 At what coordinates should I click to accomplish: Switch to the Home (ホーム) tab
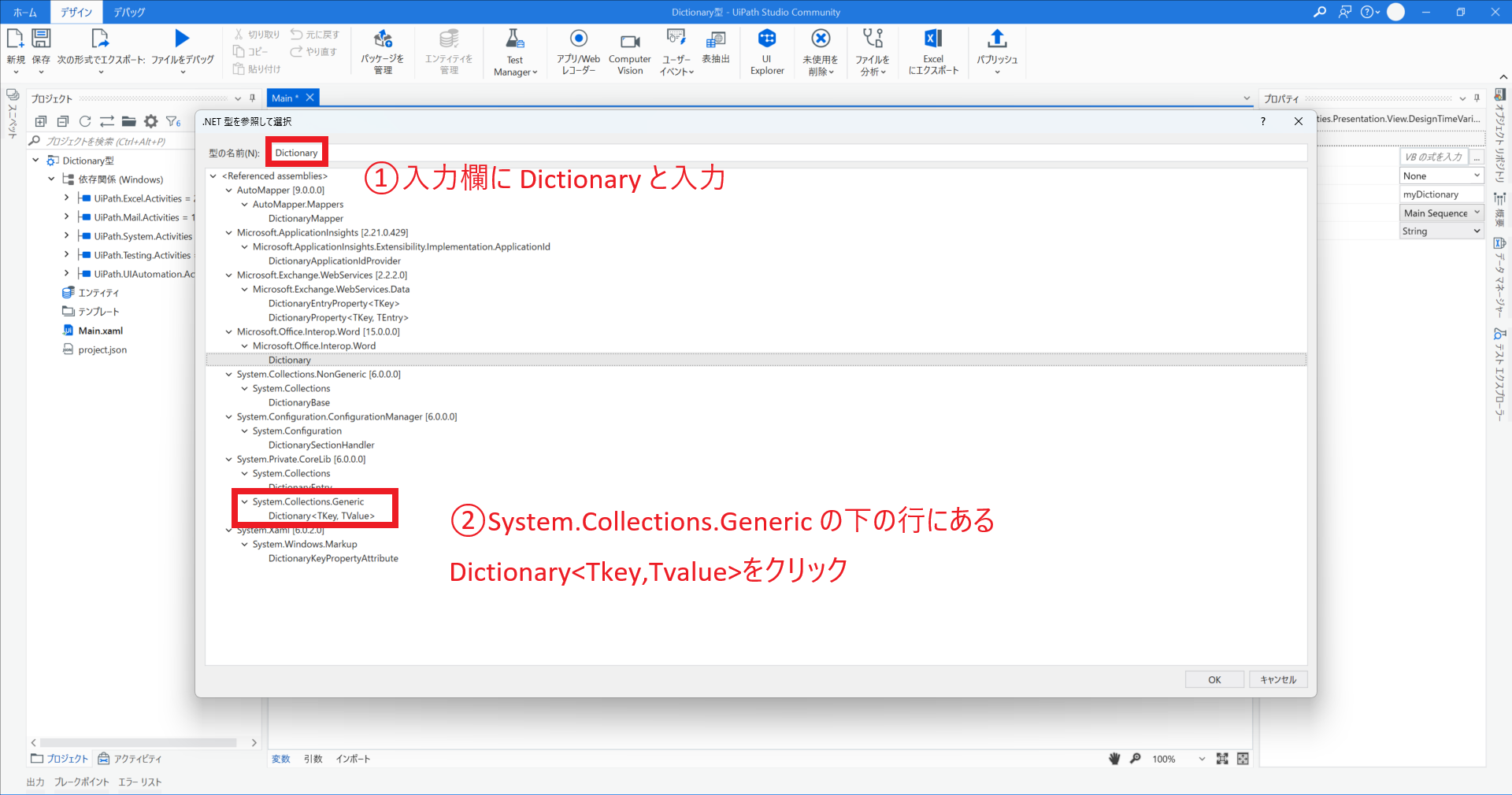coord(25,12)
